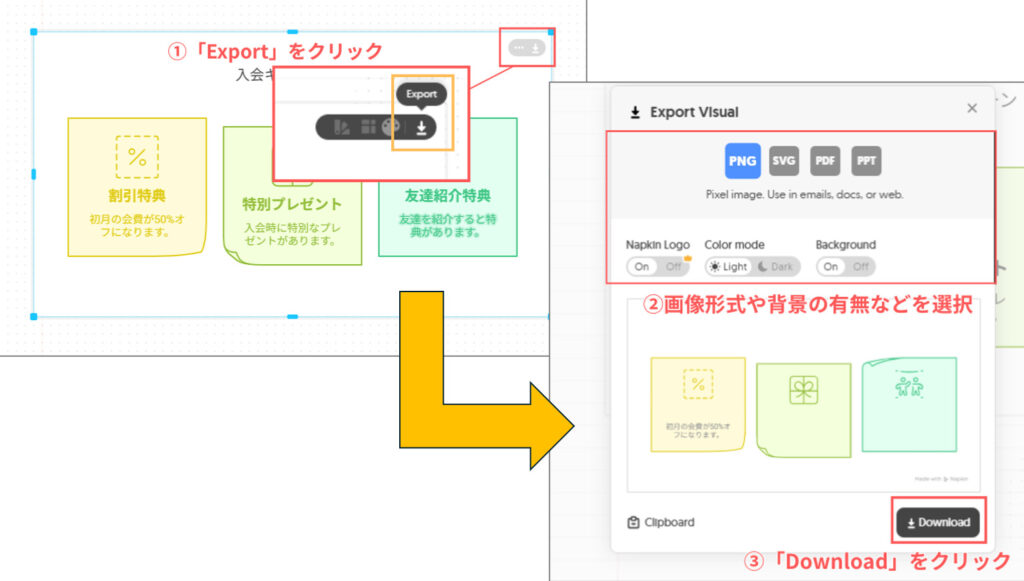
Task: Switch Background to Off
Action: click(861, 266)
